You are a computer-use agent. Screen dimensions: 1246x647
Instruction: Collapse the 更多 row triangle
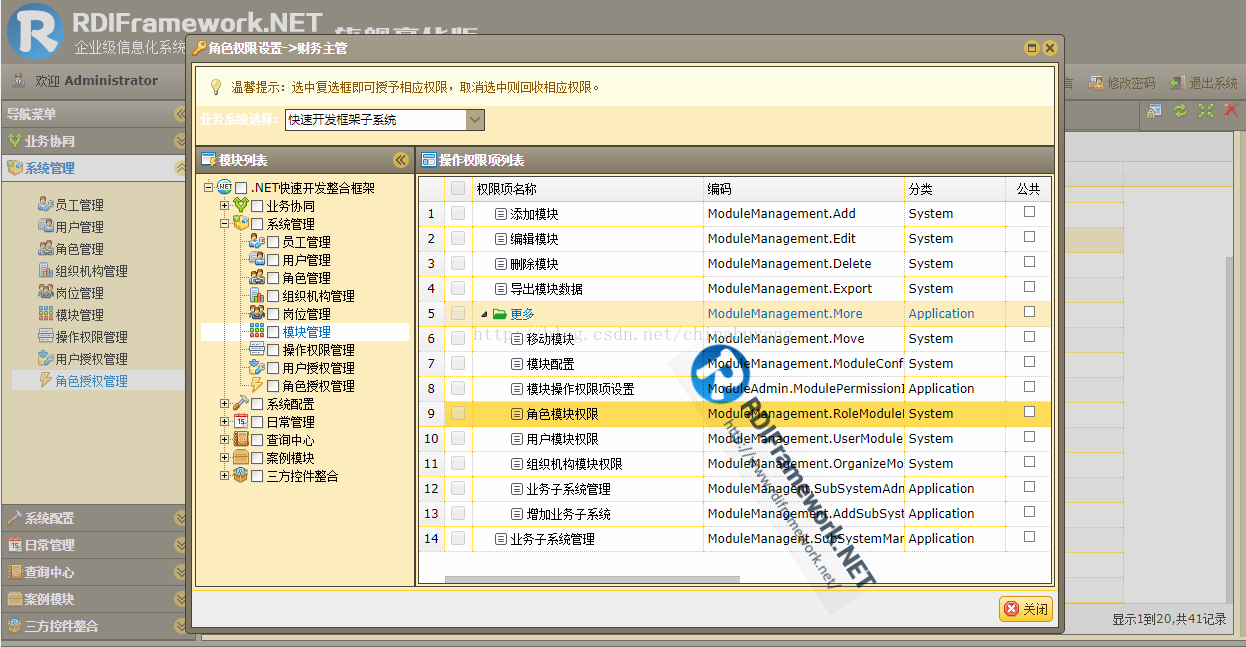tap(484, 314)
